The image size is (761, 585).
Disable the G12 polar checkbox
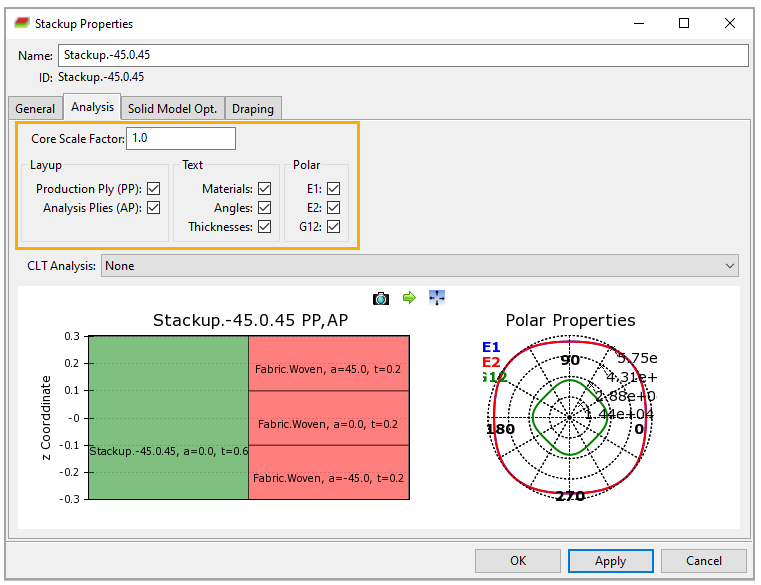[333, 227]
